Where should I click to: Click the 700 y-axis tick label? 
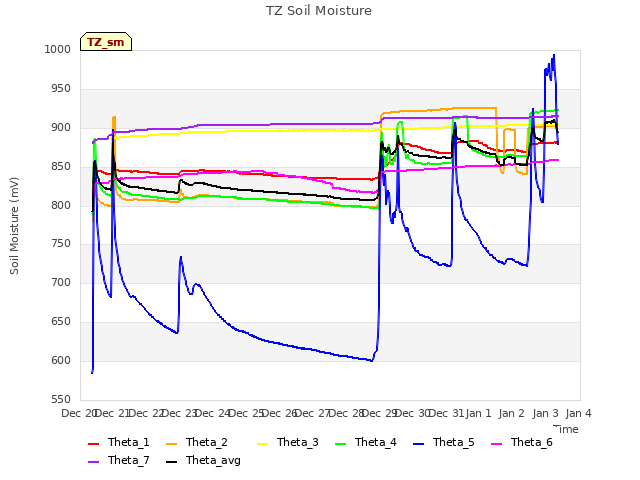click(x=61, y=282)
